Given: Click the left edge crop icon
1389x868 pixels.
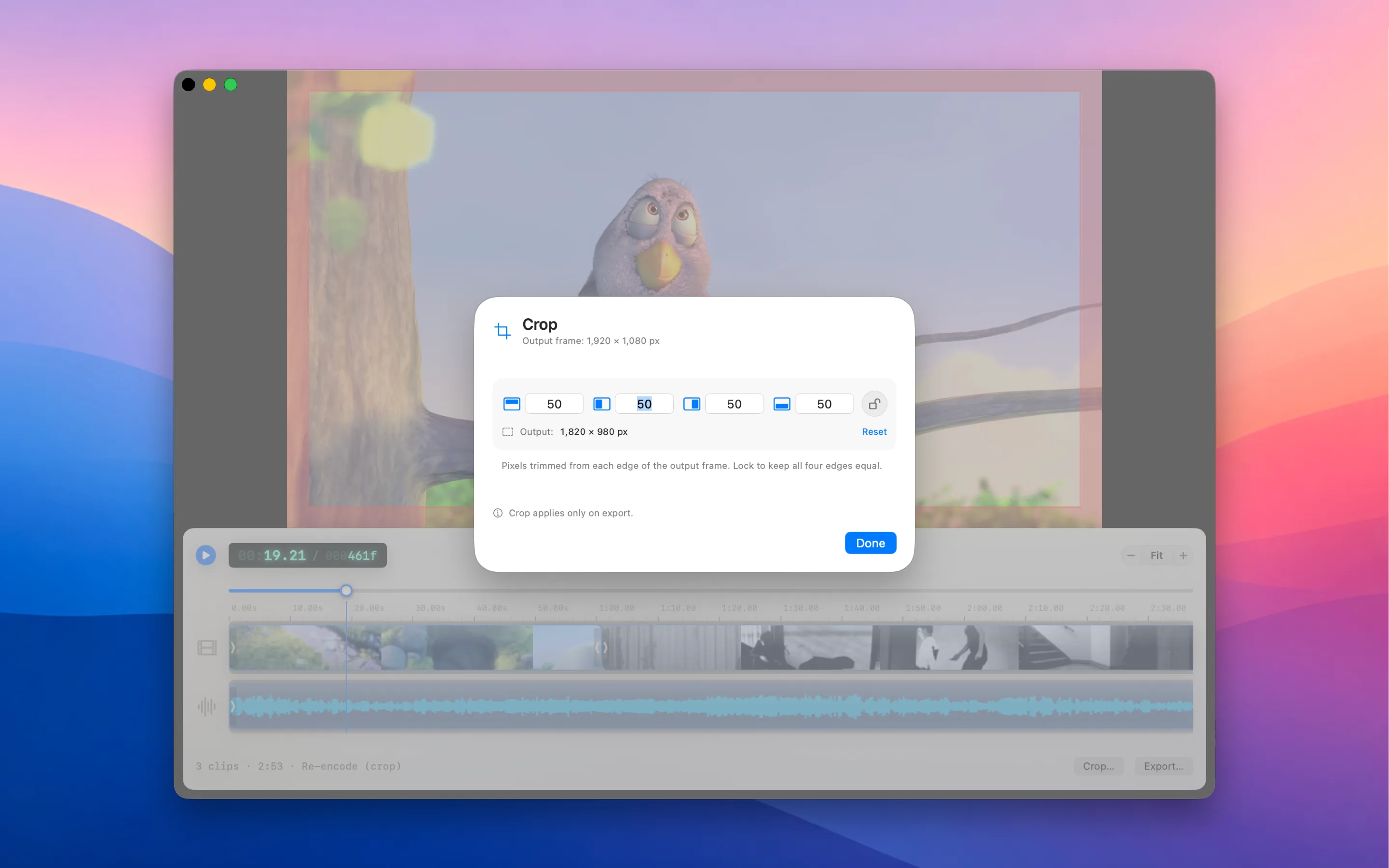Looking at the screenshot, I should [601, 404].
